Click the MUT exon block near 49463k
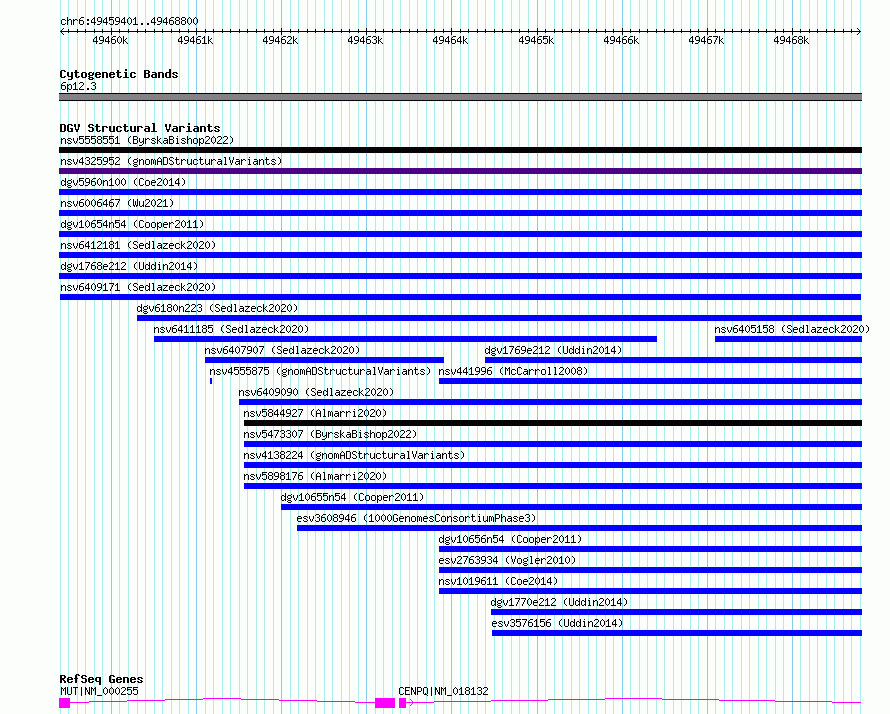The image size is (890, 714). click(385, 703)
